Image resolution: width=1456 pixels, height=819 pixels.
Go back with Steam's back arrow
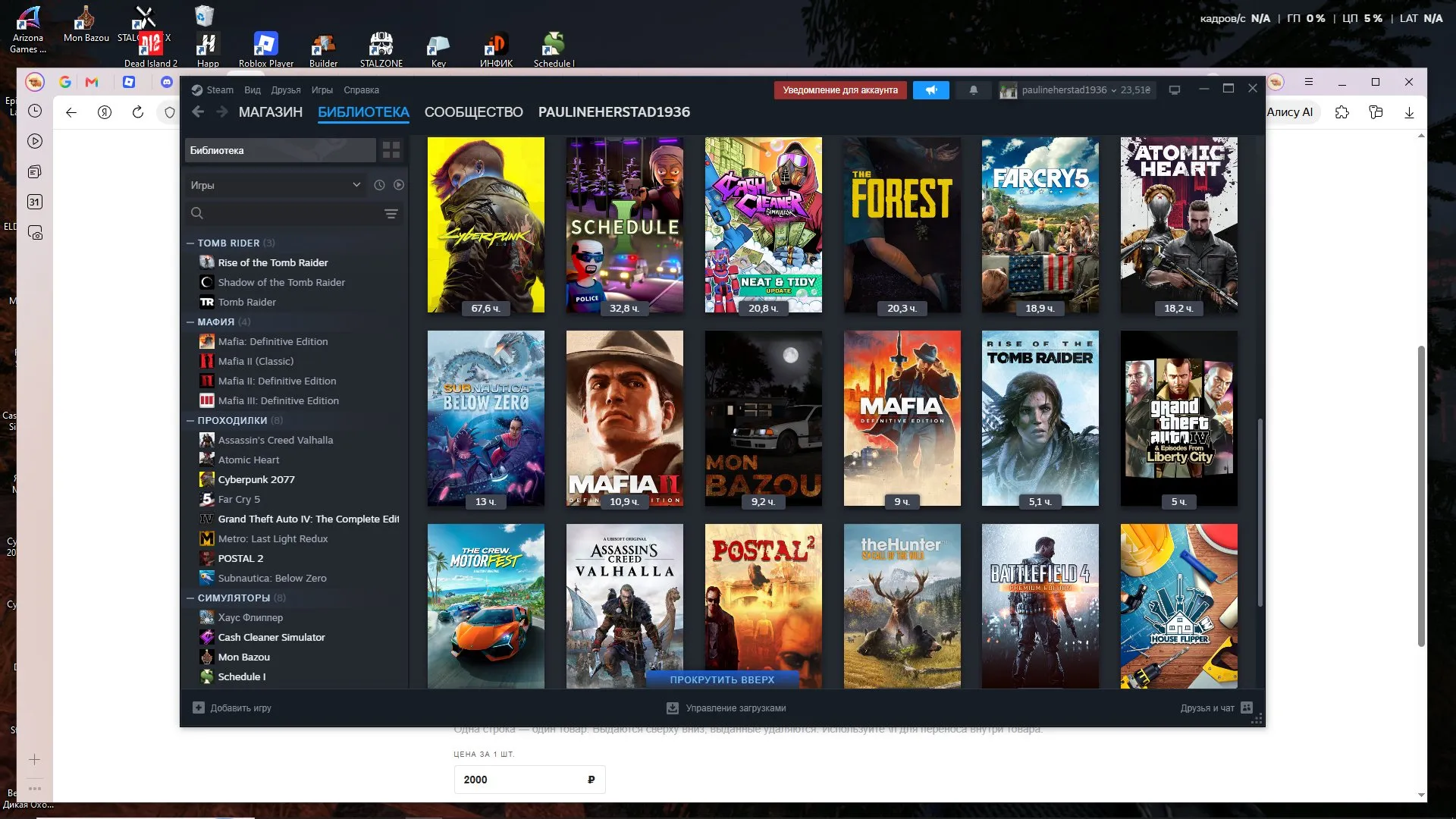tap(198, 112)
